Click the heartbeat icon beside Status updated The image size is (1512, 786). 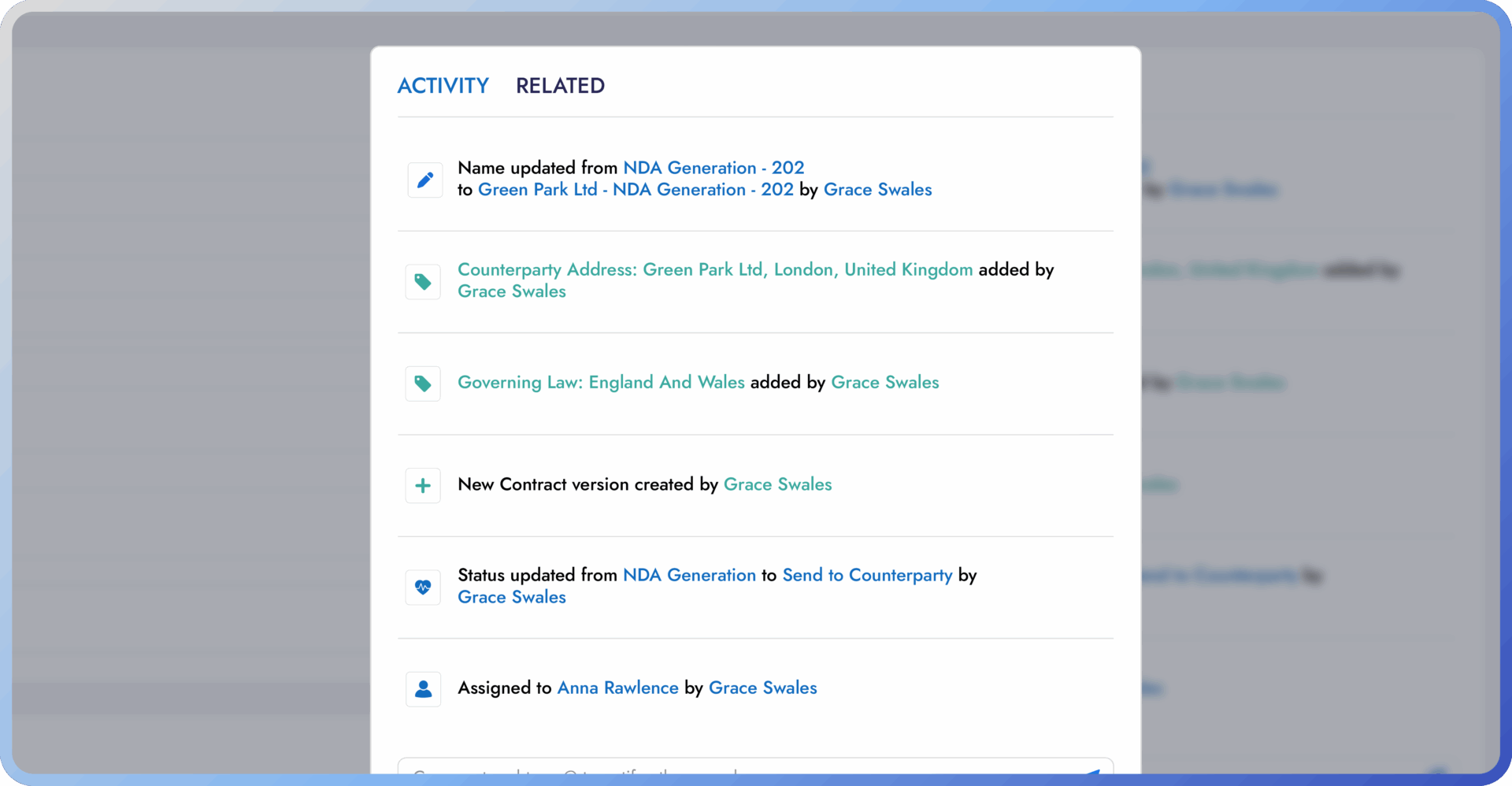pyautogui.click(x=423, y=588)
